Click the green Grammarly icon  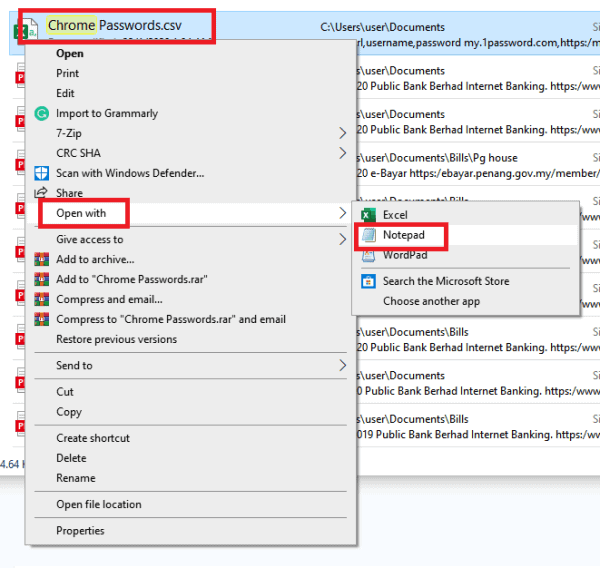pos(41,113)
